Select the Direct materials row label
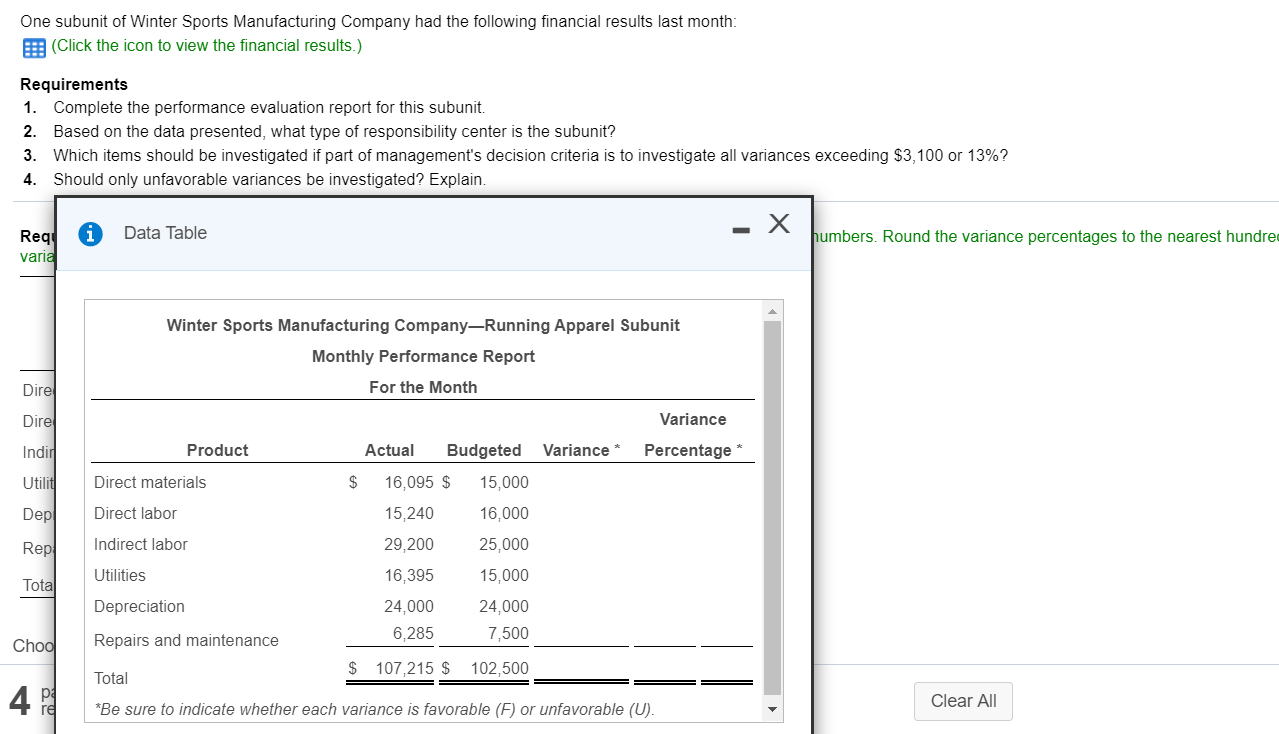This screenshot has height=734, width=1279. [x=150, y=482]
